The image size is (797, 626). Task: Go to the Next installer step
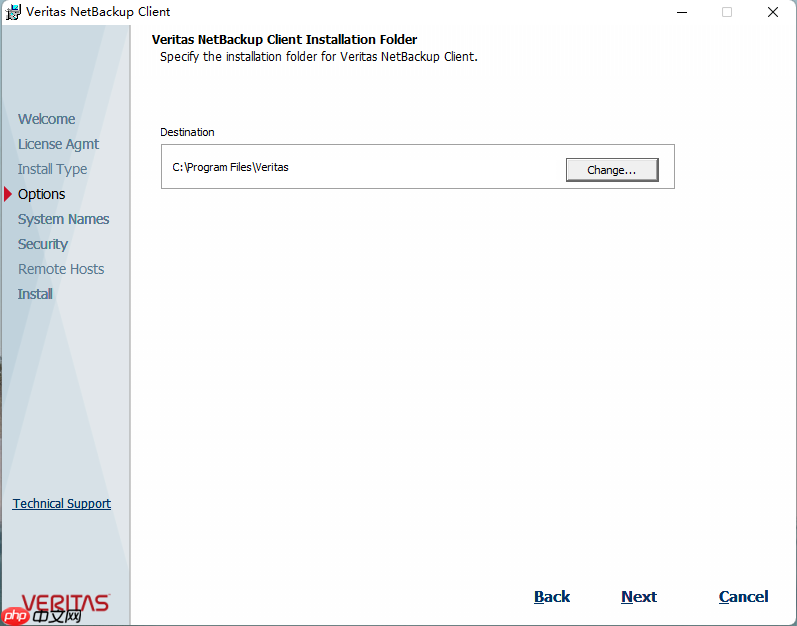[x=639, y=597]
